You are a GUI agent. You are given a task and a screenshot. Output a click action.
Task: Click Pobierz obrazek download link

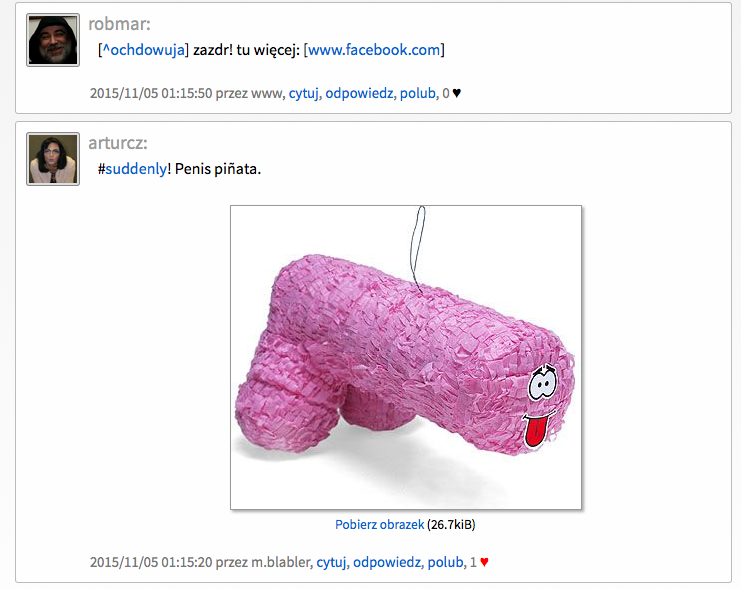tap(379, 525)
